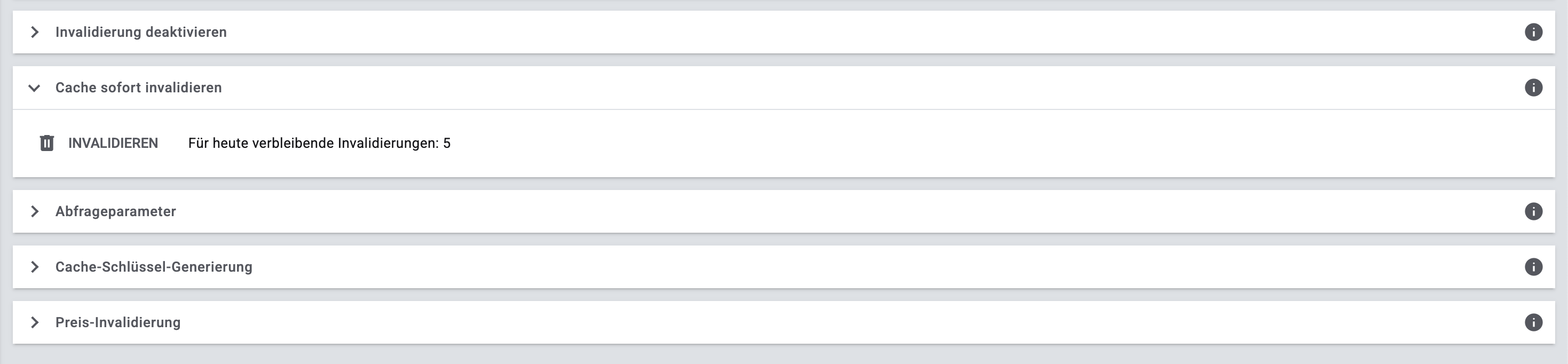Open the Cache-Schlüssel-Generierung heading

pos(153,267)
